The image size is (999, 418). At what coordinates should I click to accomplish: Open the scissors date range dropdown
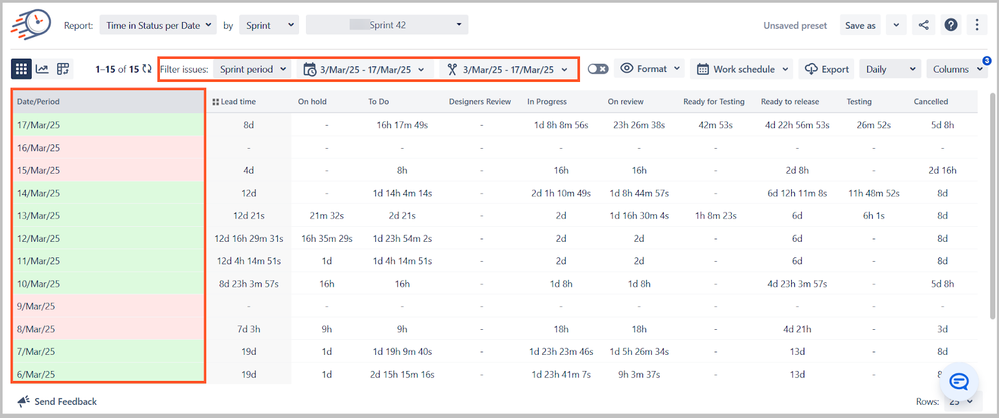507,69
